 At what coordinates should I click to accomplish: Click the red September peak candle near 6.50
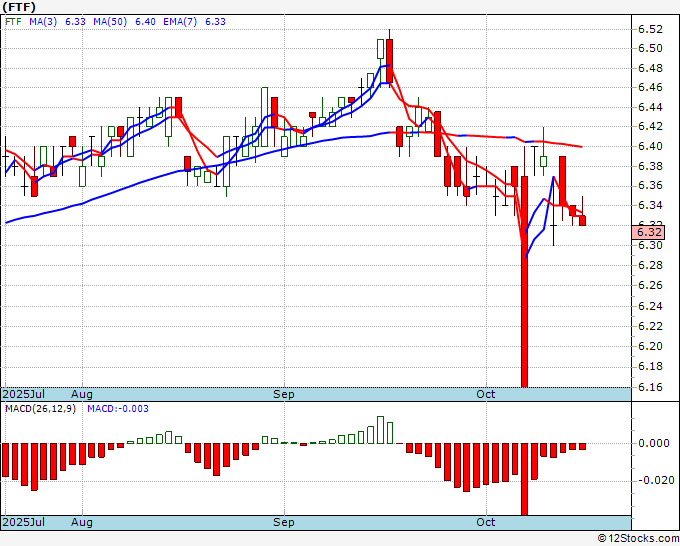tap(389, 61)
